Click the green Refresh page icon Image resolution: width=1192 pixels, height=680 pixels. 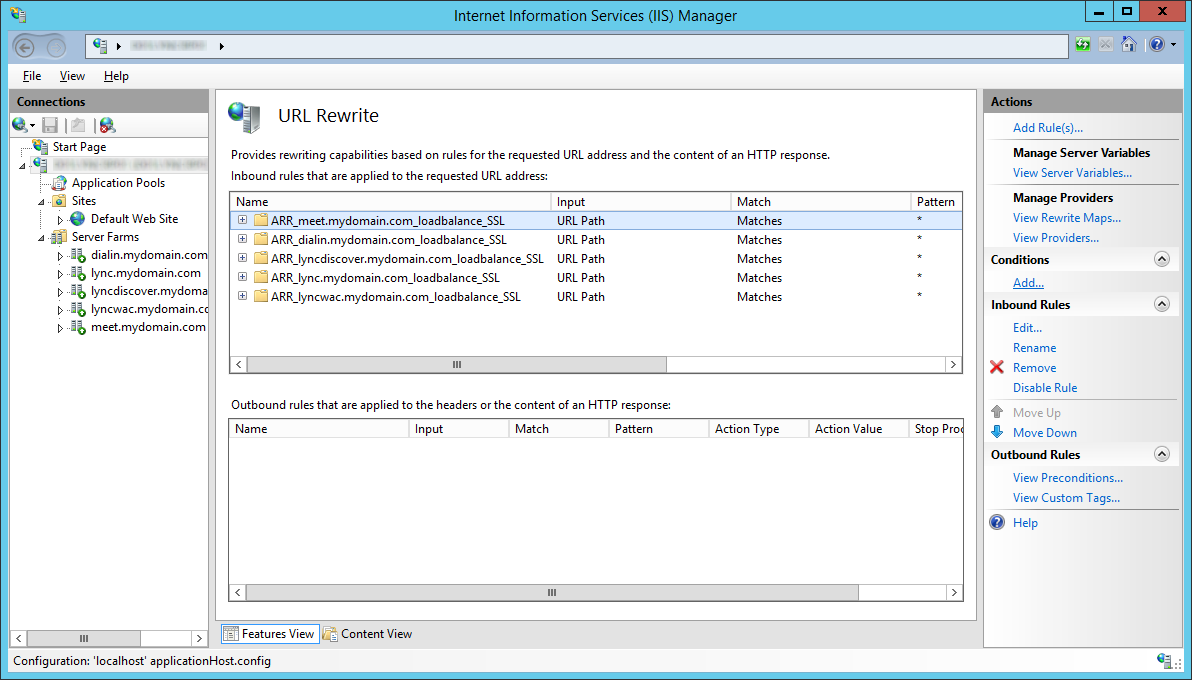1083,45
